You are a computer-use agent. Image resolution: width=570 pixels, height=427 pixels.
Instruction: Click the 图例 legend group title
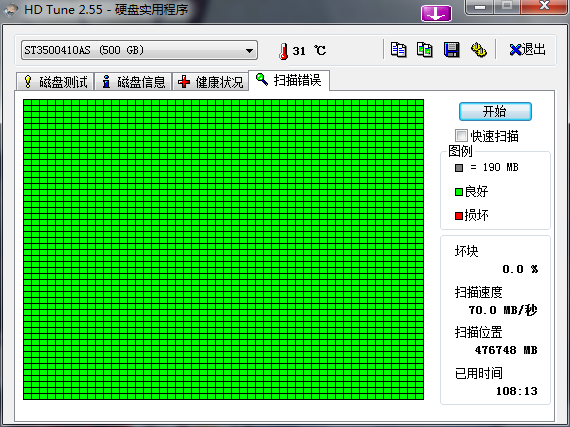tap(460, 151)
